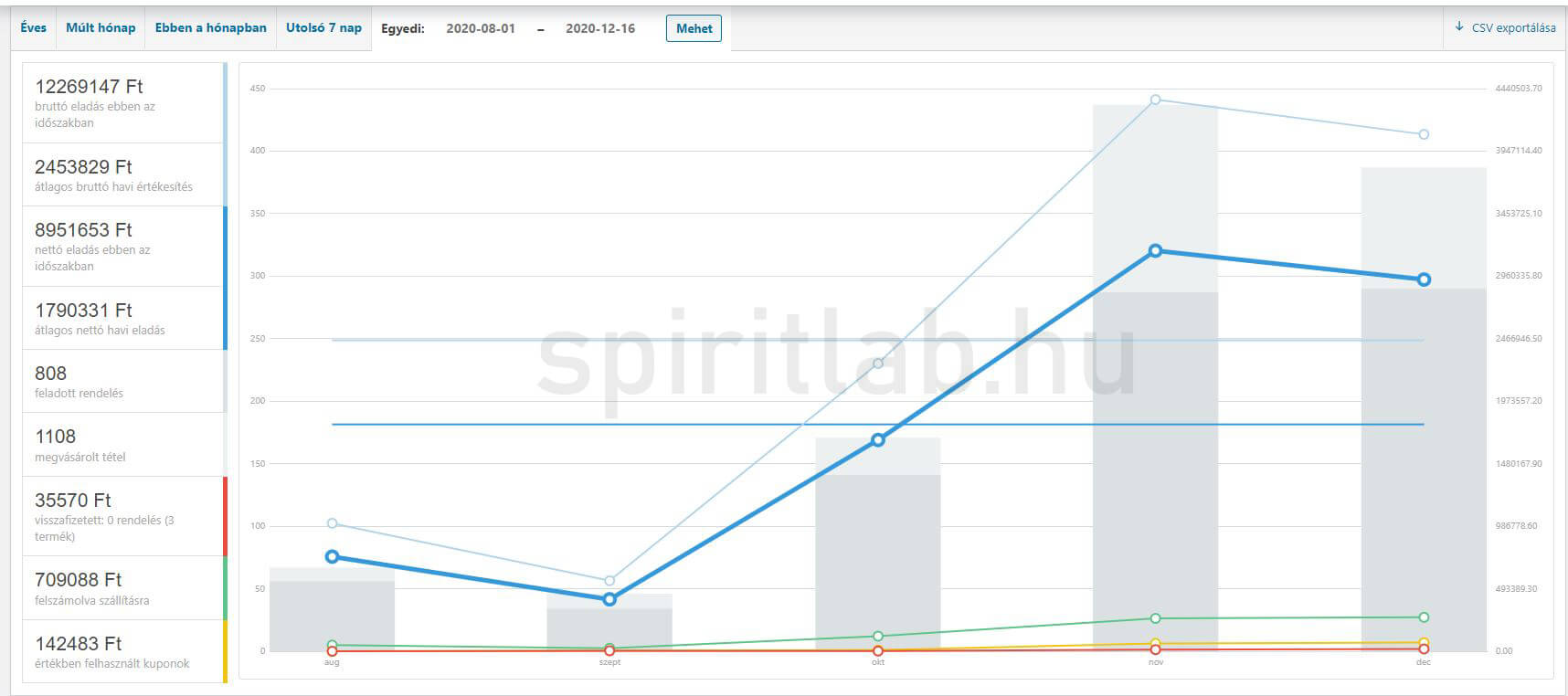This screenshot has width=1568, height=696.
Task: Select the November gross sales data point
Action: click(x=1155, y=100)
